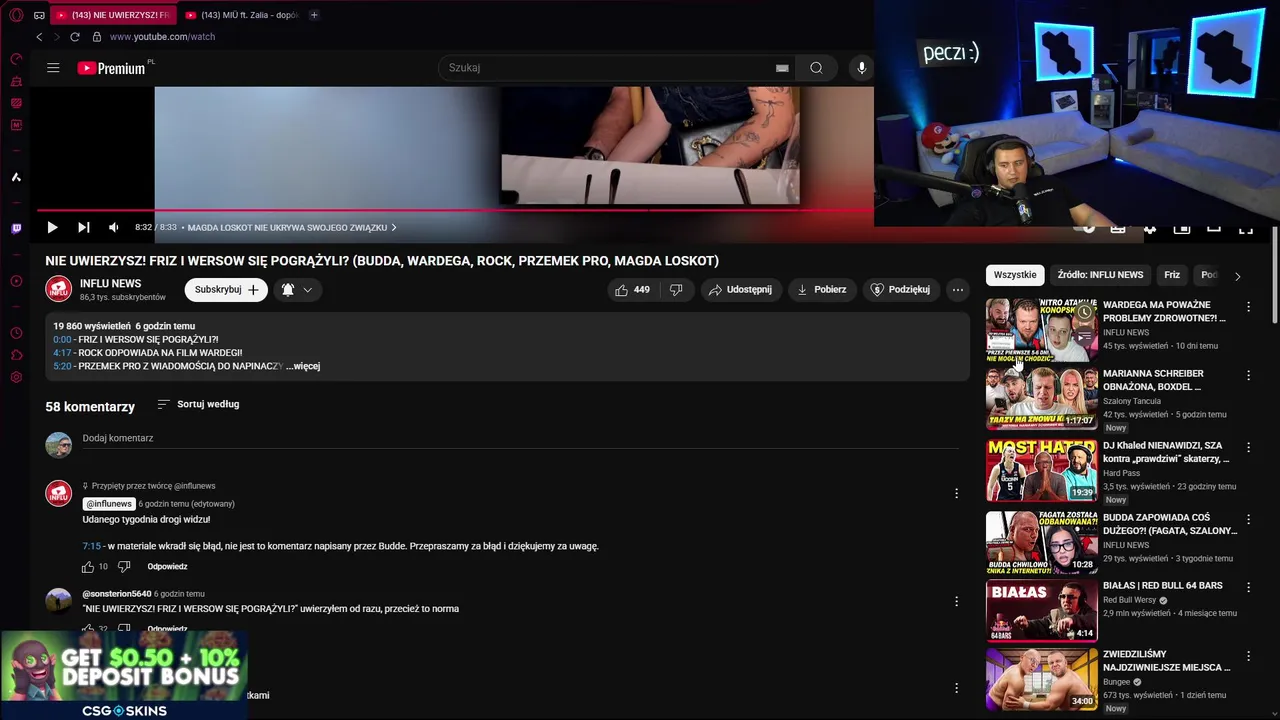Open DJ Khaled NIENAWIDZI video title
Viewport: 1280px width, 720px height.
click(x=1165, y=452)
